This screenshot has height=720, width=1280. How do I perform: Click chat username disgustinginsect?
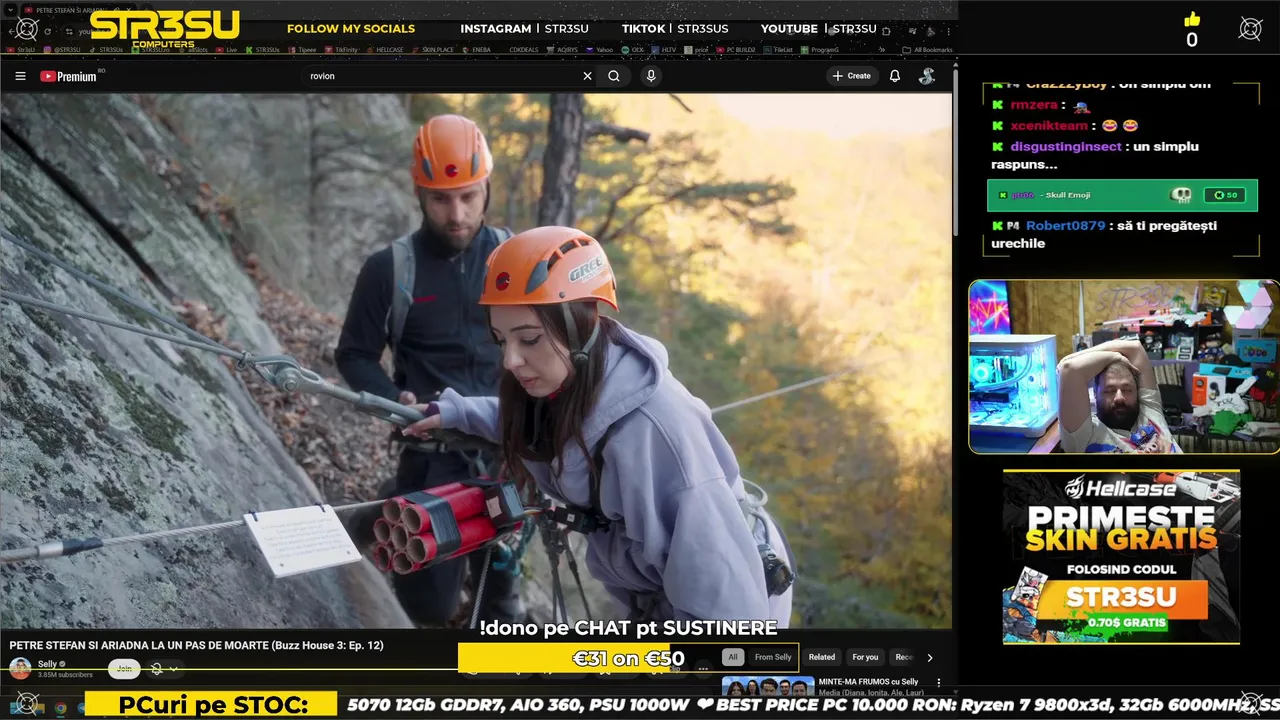(1065, 147)
